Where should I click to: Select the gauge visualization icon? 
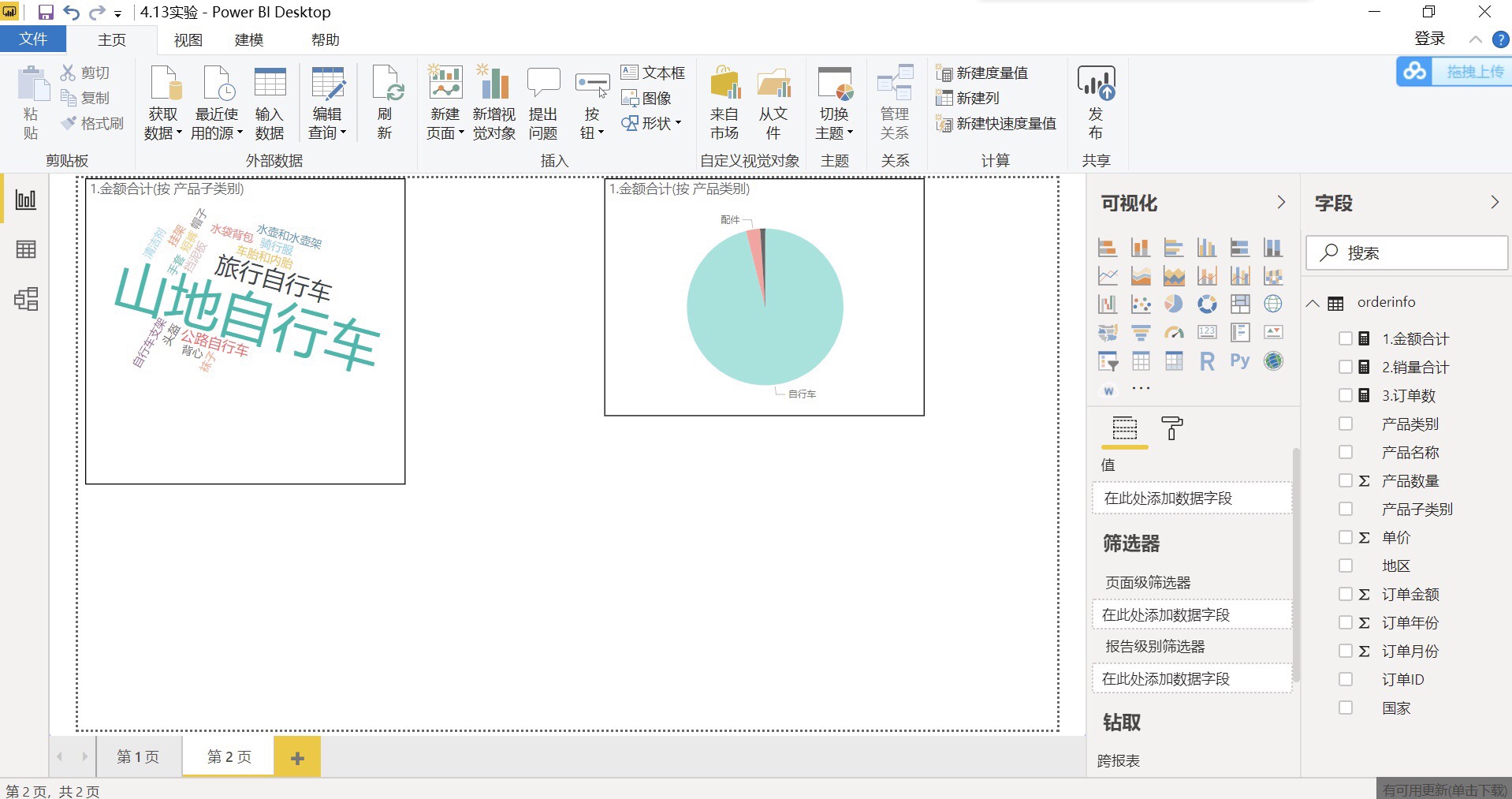pos(1174,332)
